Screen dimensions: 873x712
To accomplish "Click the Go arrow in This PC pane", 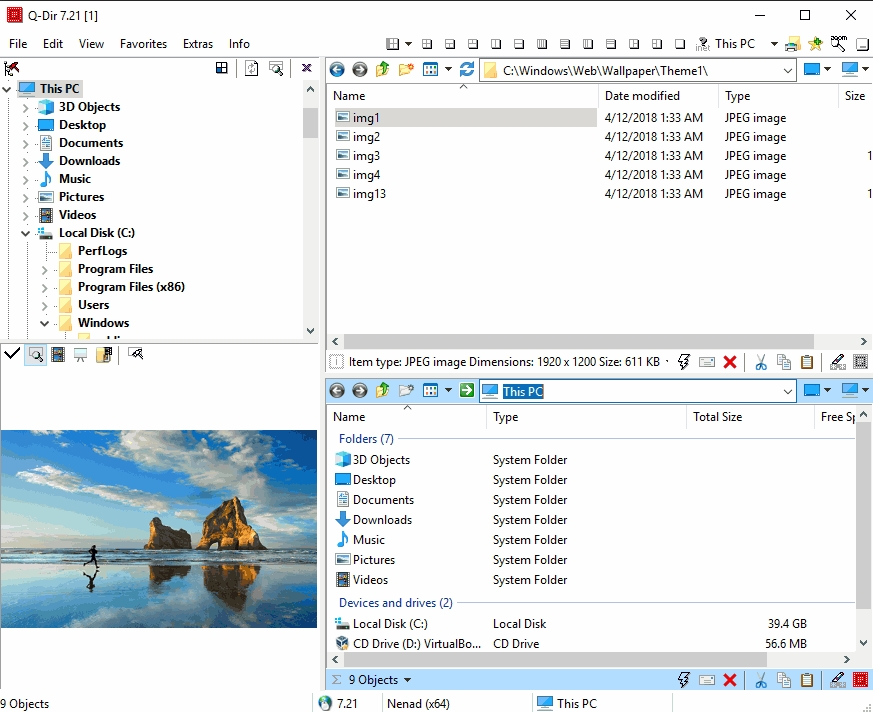I will (467, 390).
